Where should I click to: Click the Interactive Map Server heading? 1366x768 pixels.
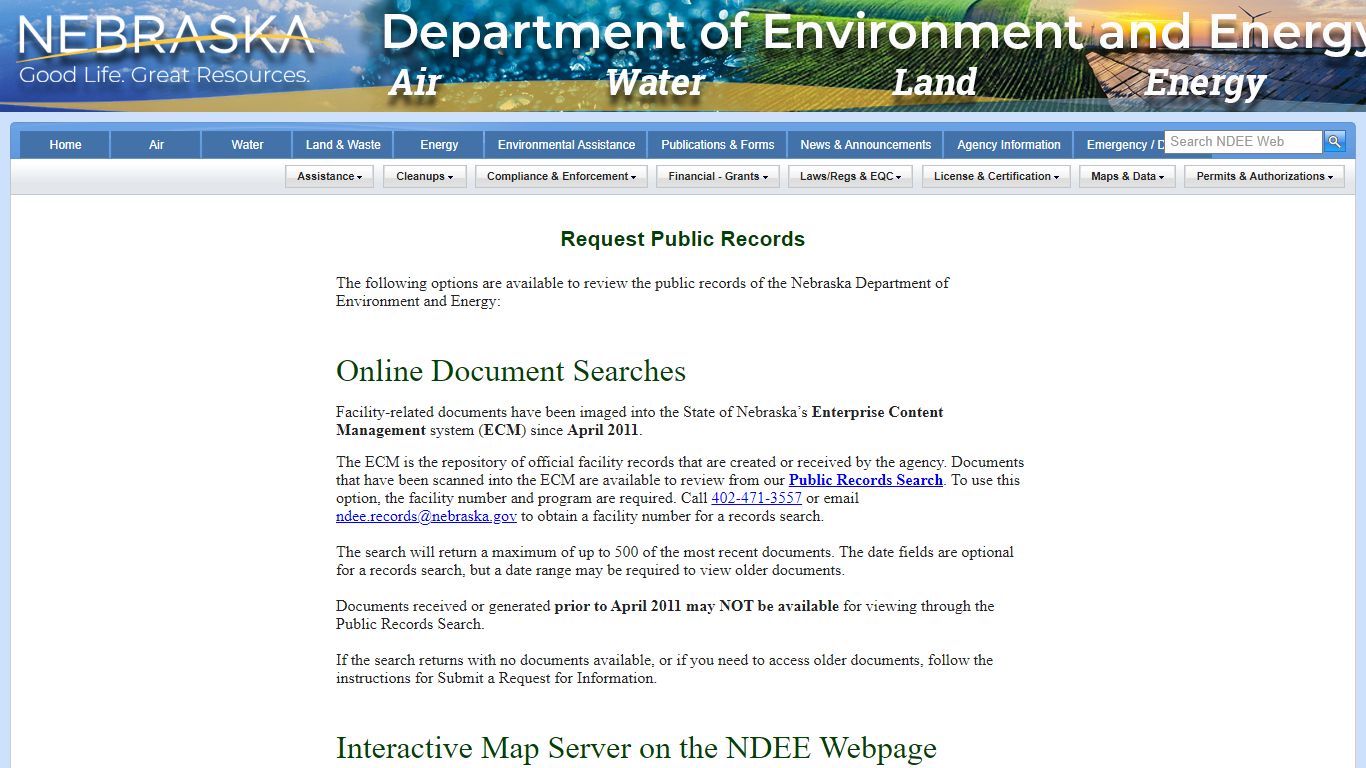[636, 748]
